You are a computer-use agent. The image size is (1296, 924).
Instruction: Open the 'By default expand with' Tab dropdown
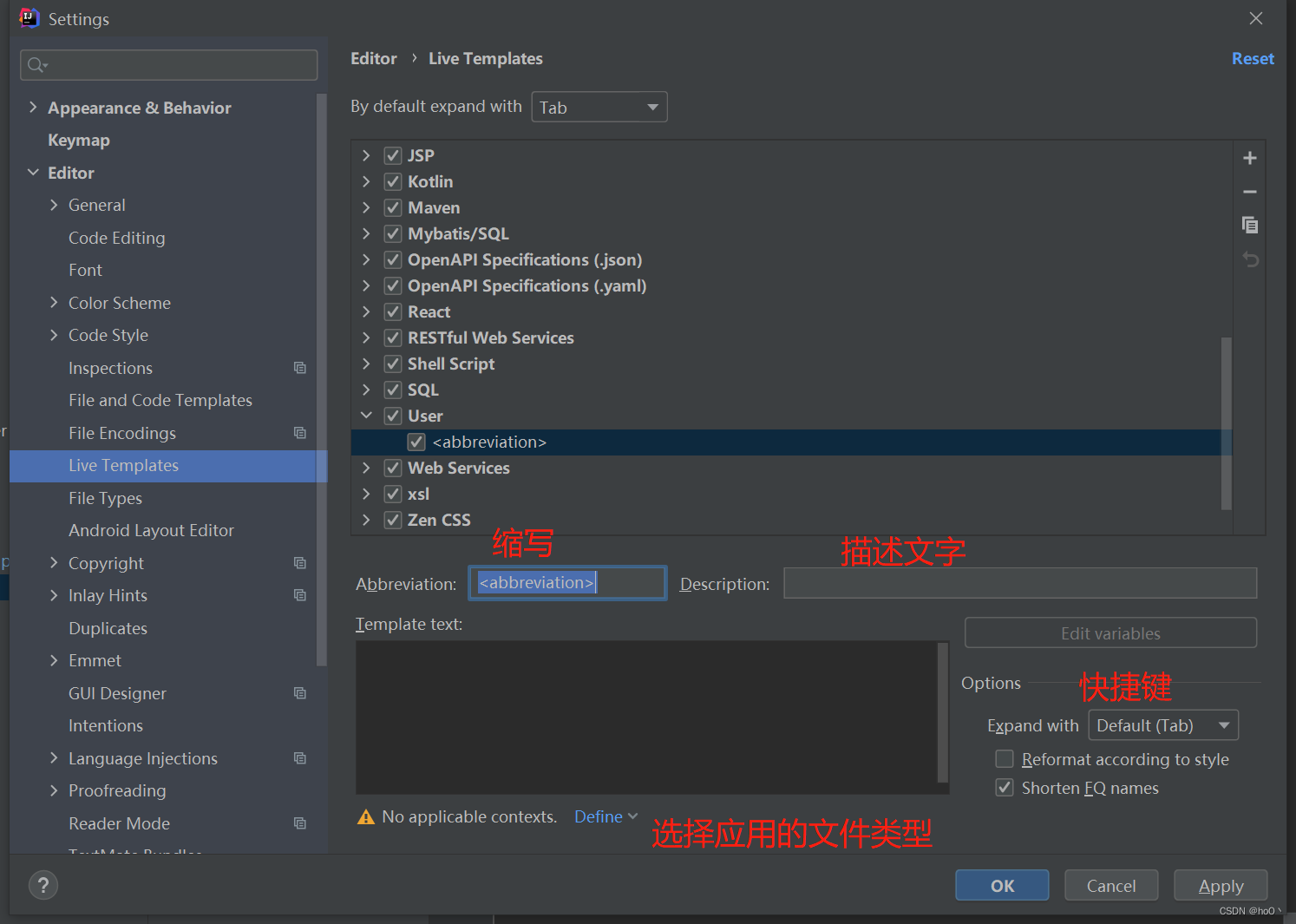click(x=599, y=107)
